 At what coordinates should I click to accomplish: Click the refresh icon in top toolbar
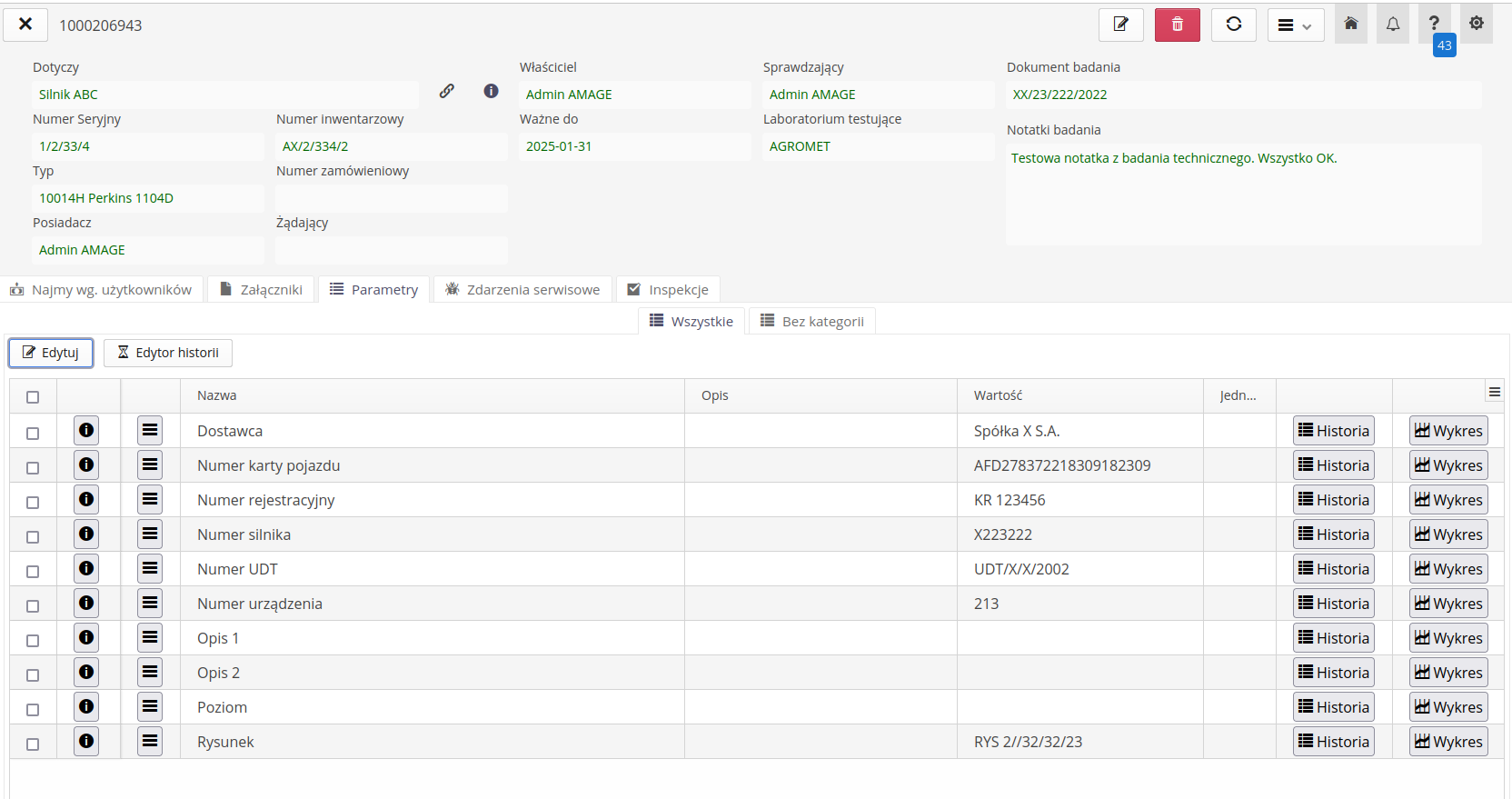click(1233, 25)
